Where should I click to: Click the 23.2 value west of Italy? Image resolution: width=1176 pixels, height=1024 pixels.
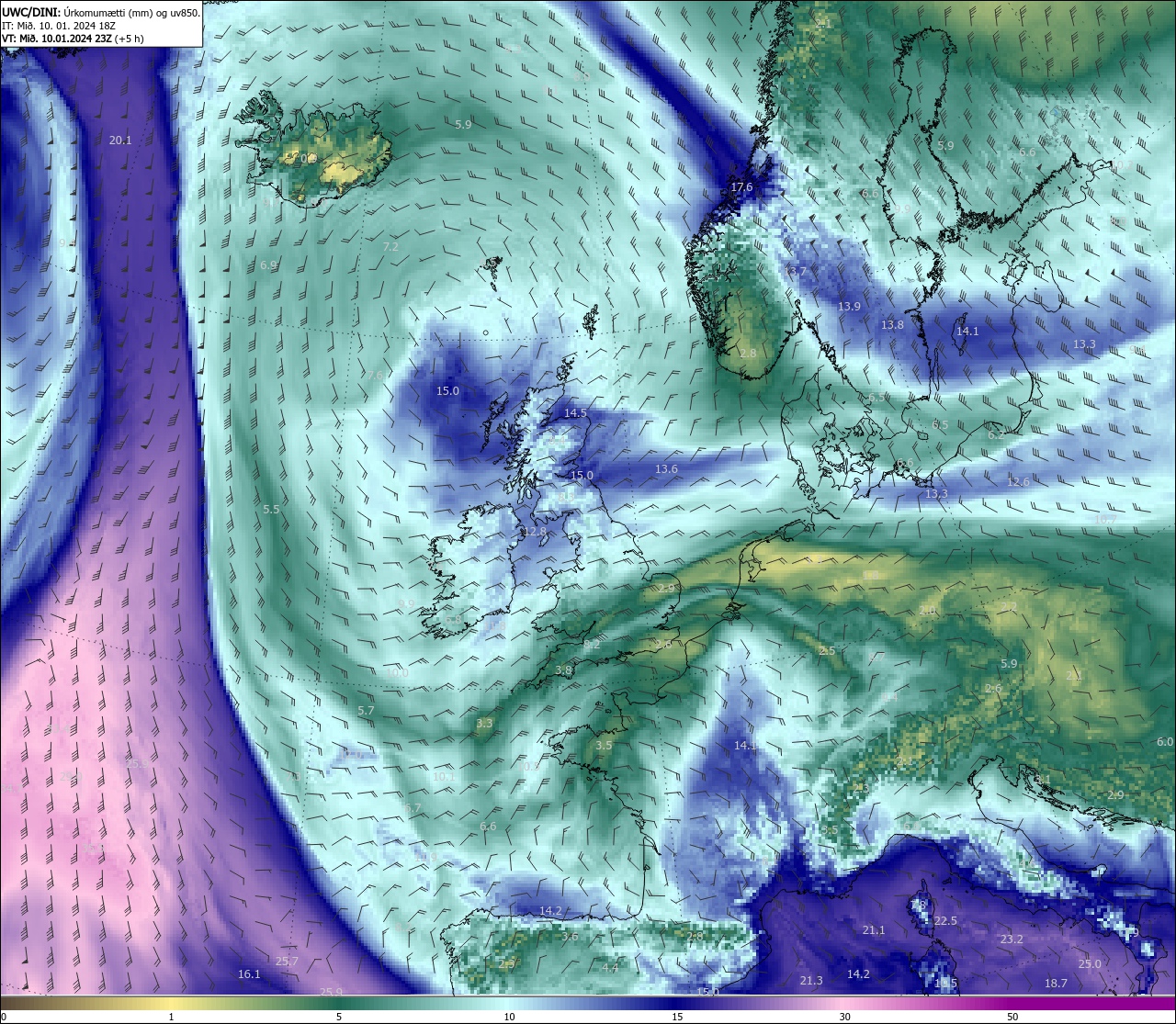pyautogui.click(x=1012, y=940)
